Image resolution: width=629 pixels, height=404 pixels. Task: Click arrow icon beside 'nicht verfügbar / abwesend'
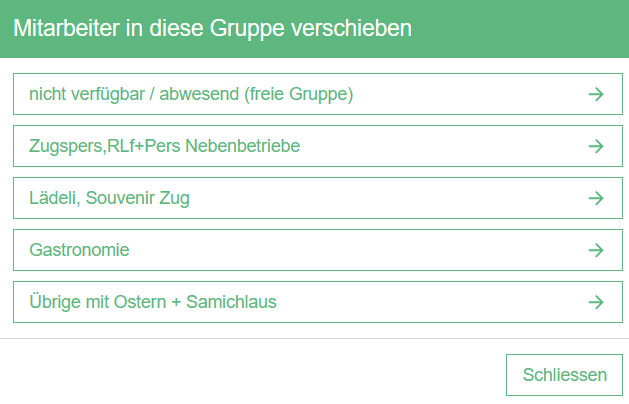click(596, 94)
